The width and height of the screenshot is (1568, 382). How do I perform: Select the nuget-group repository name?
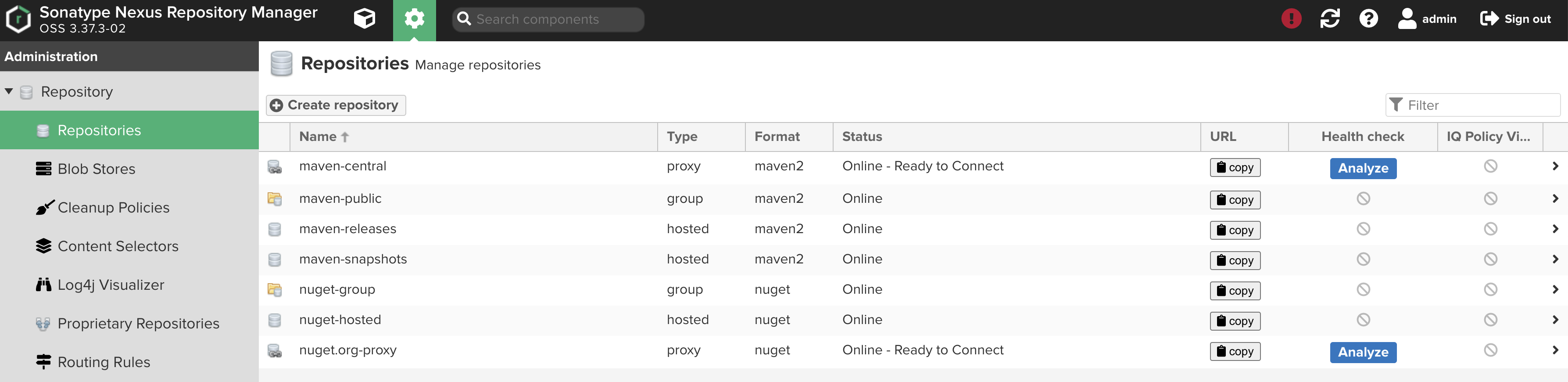coord(337,290)
